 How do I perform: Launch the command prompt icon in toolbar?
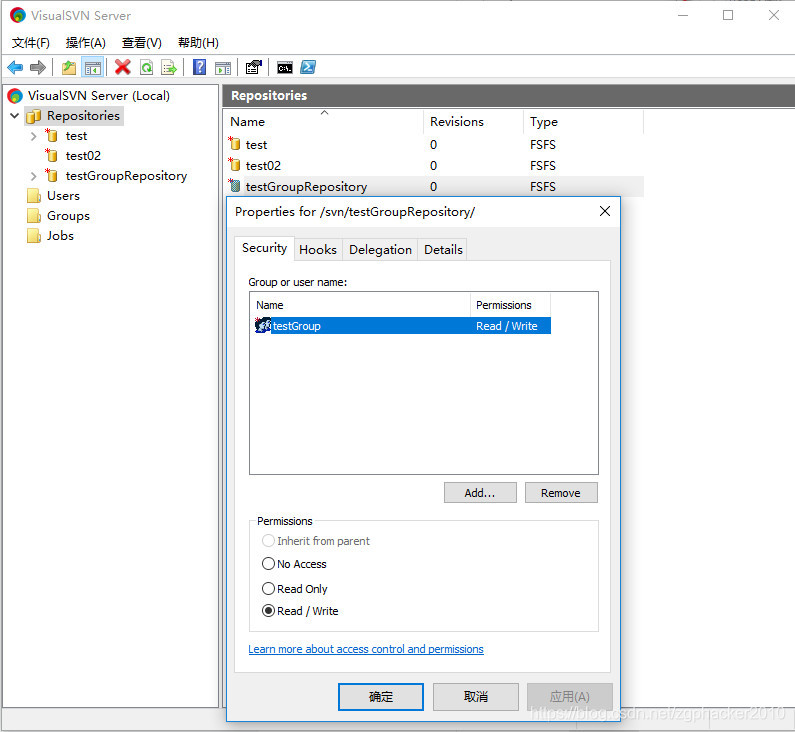tap(284, 67)
